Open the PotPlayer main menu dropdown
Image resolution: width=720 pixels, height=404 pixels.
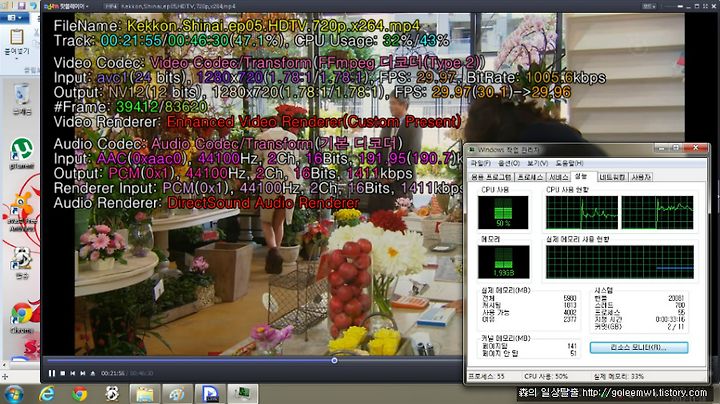67,6
